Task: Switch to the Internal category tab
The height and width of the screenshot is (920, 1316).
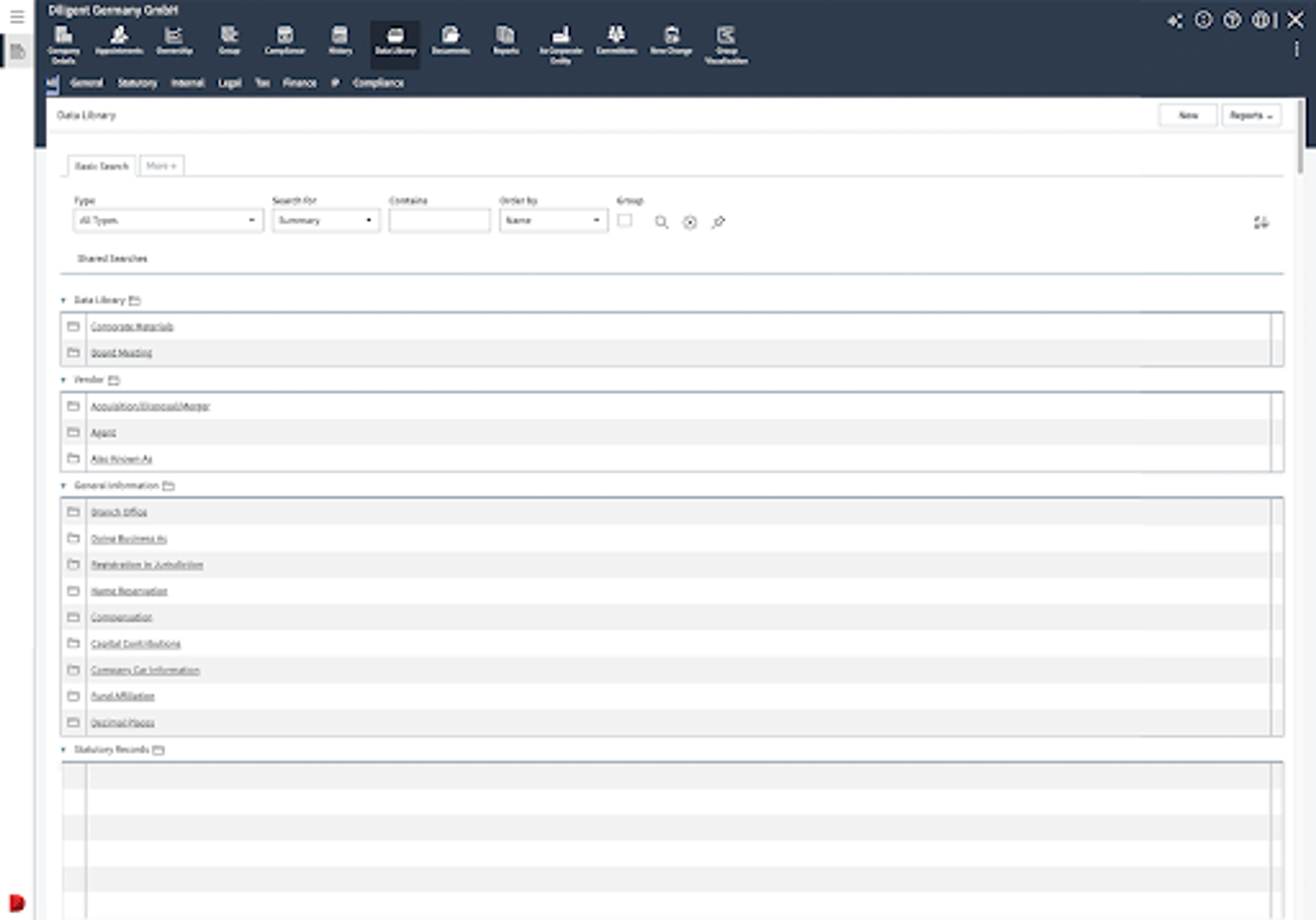Action: (188, 83)
